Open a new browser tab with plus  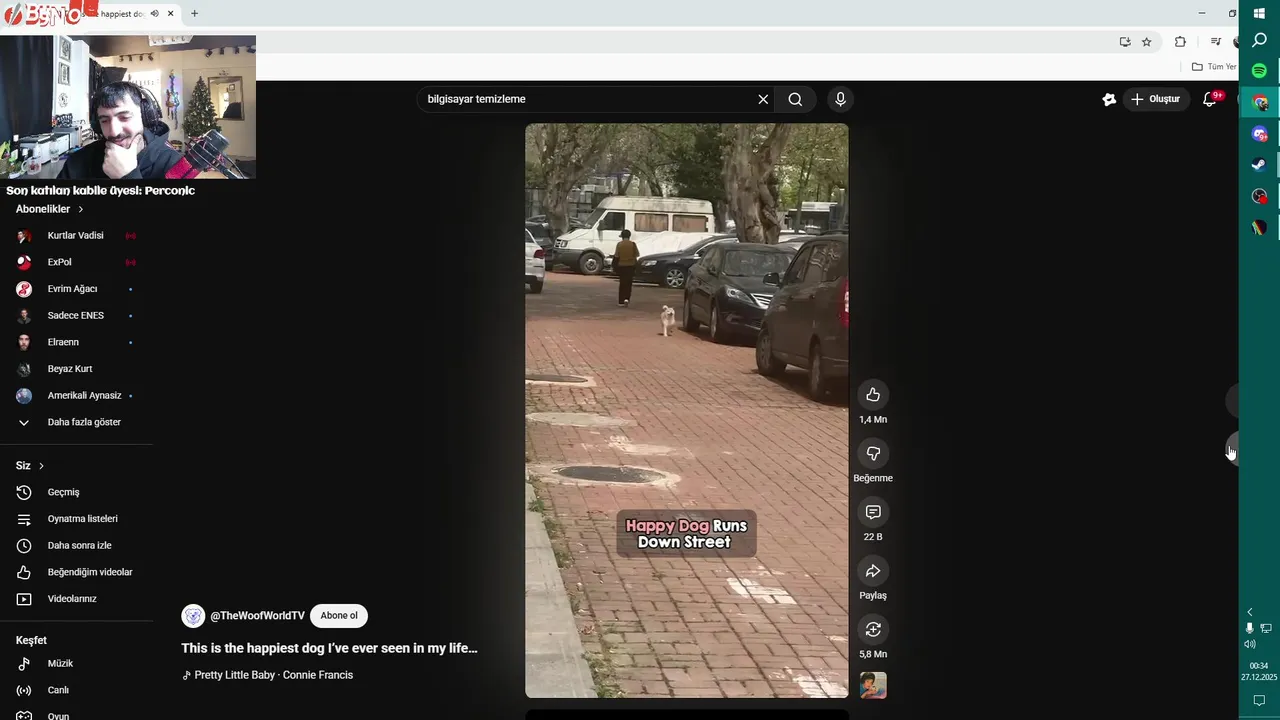tap(194, 14)
